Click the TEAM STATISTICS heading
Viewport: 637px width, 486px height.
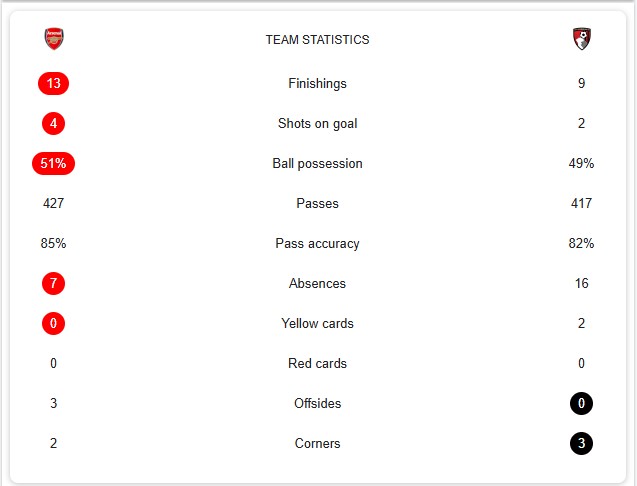click(317, 40)
